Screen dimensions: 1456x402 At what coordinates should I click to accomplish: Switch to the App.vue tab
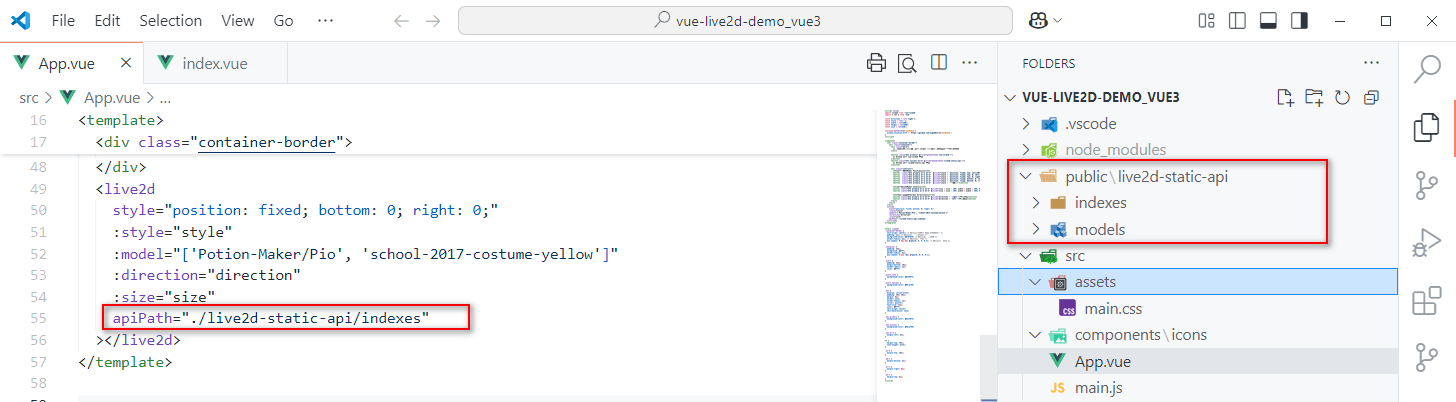72,63
